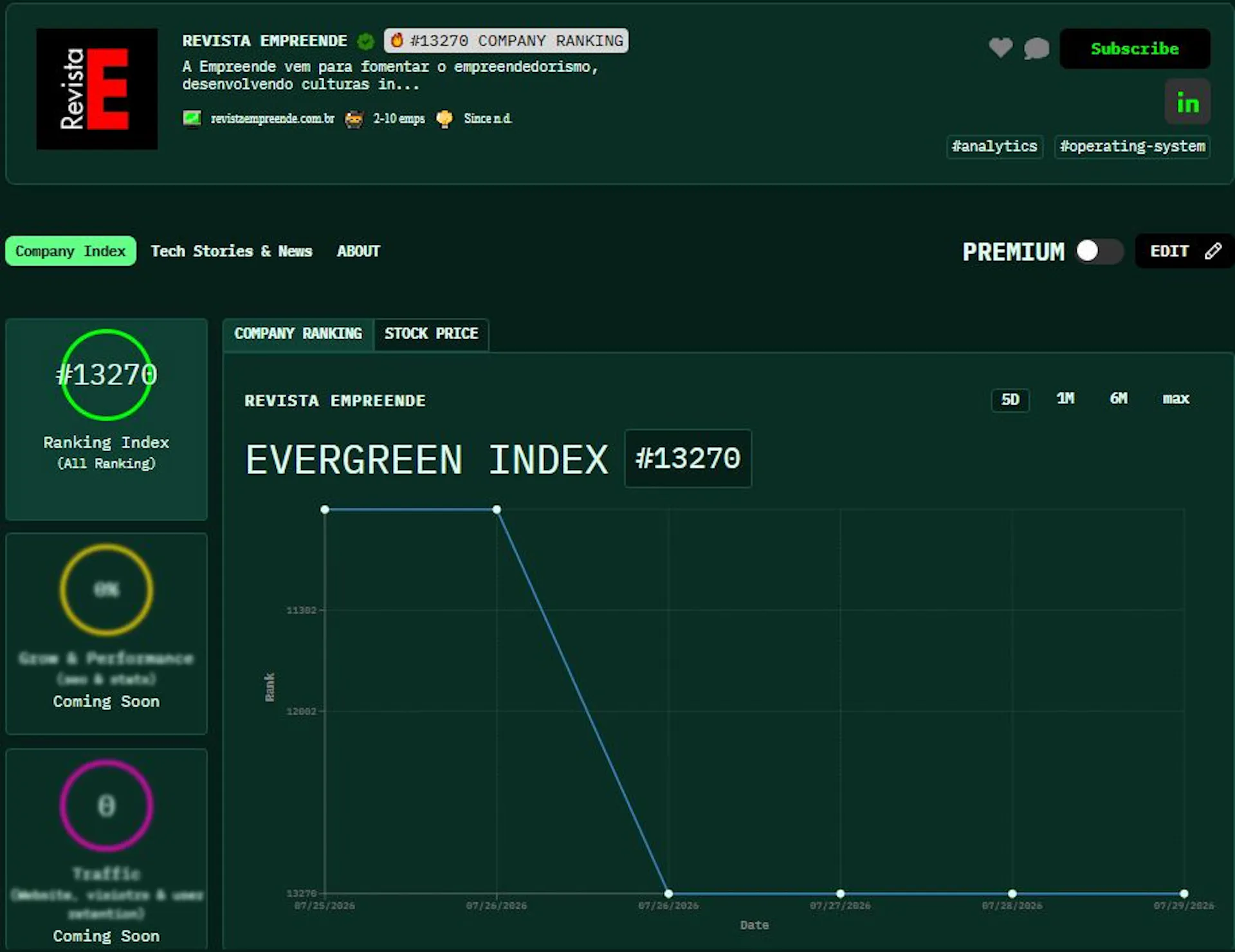The image size is (1235, 952).
Task: Click the 2-10 emps text
Action: 399,118
